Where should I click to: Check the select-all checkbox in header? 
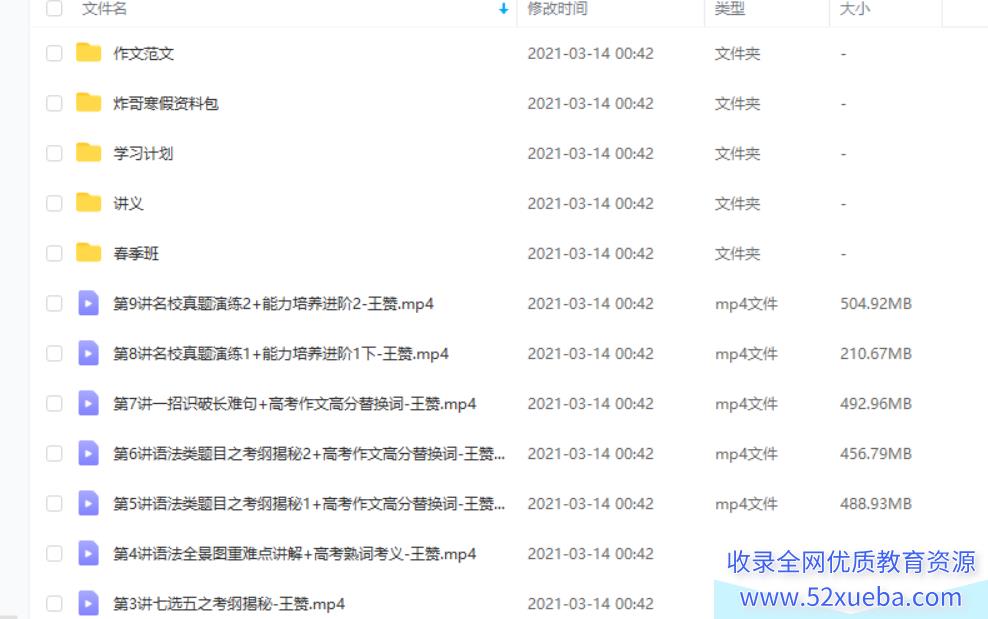point(54,8)
